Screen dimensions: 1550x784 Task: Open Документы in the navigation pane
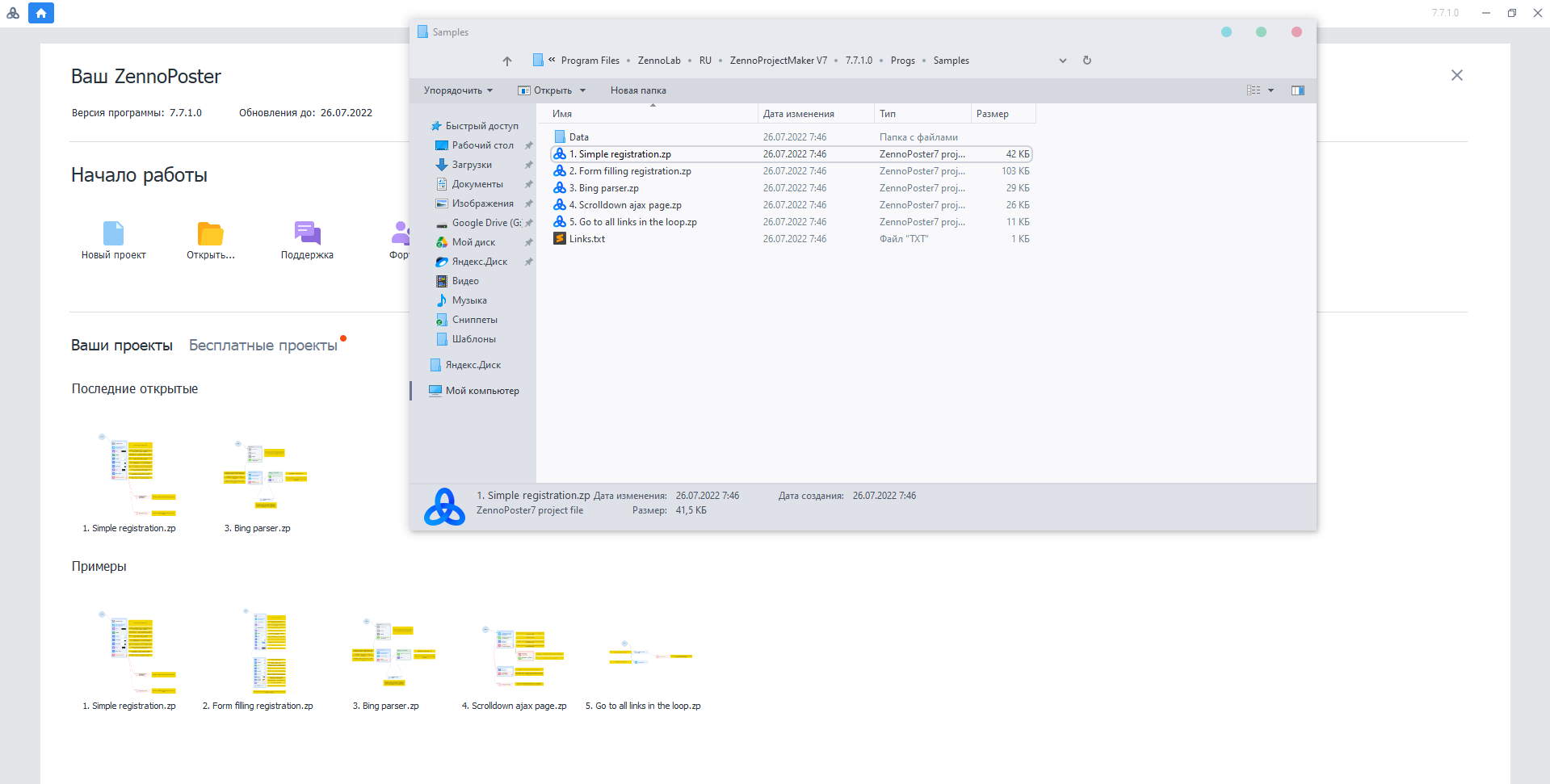477,184
